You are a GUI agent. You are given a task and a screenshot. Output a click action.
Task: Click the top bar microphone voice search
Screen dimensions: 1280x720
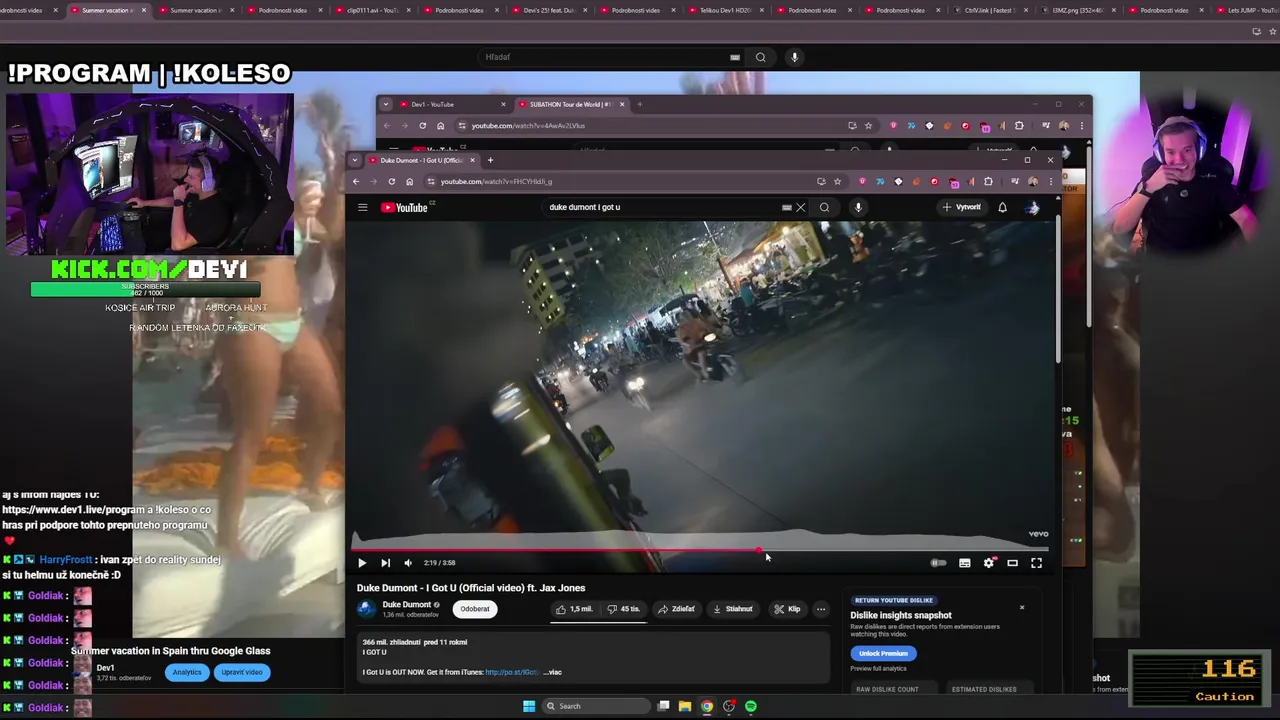click(794, 57)
